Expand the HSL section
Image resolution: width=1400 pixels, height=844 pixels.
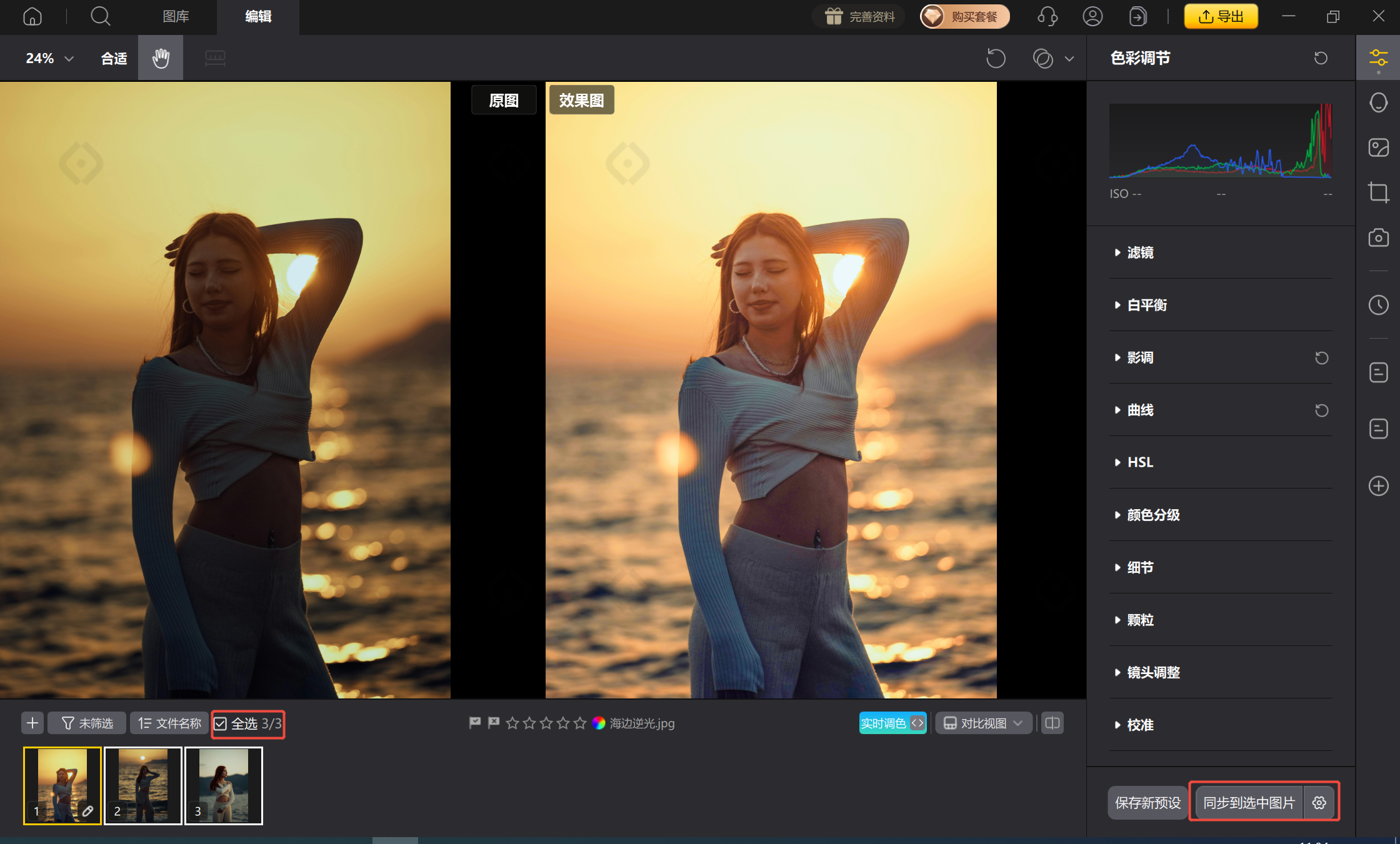click(x=1221, y=462)
